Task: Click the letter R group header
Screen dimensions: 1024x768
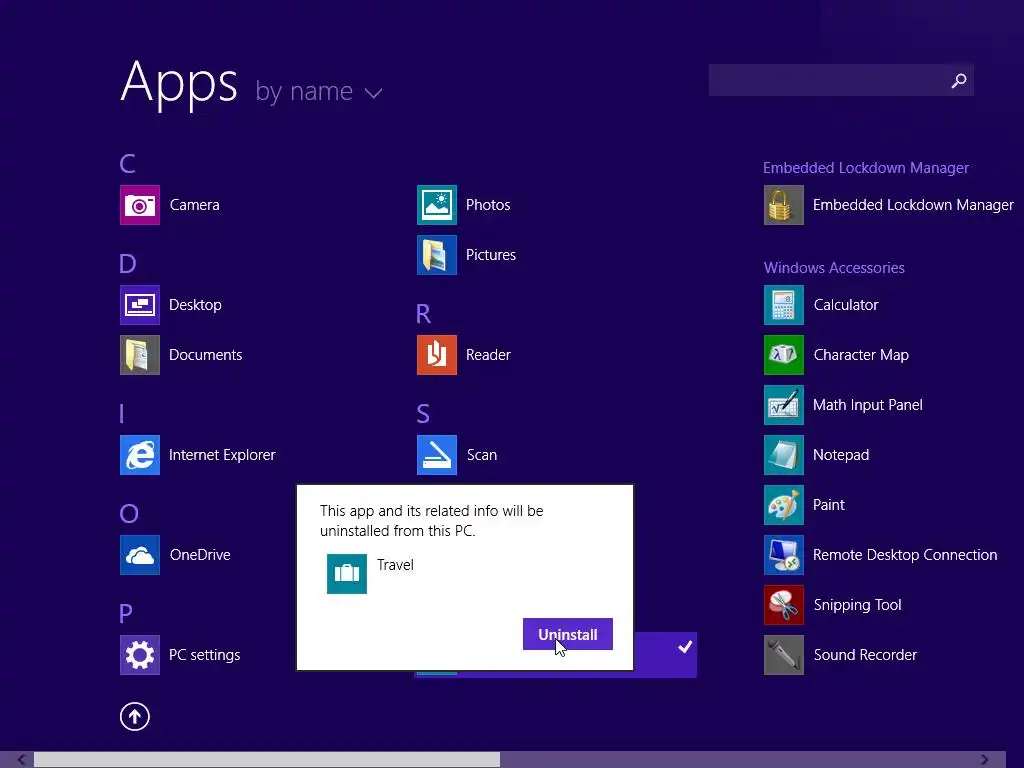Action: point(423,314)
